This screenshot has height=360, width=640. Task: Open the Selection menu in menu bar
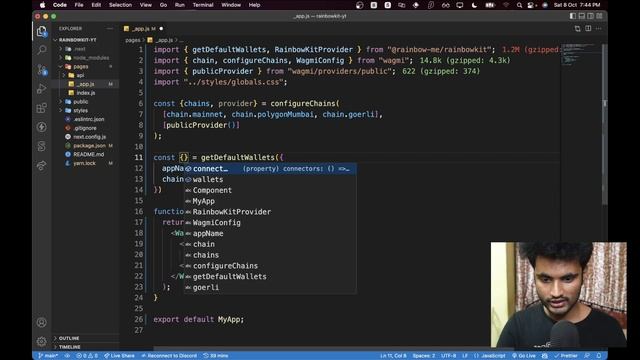coord(120,5)
